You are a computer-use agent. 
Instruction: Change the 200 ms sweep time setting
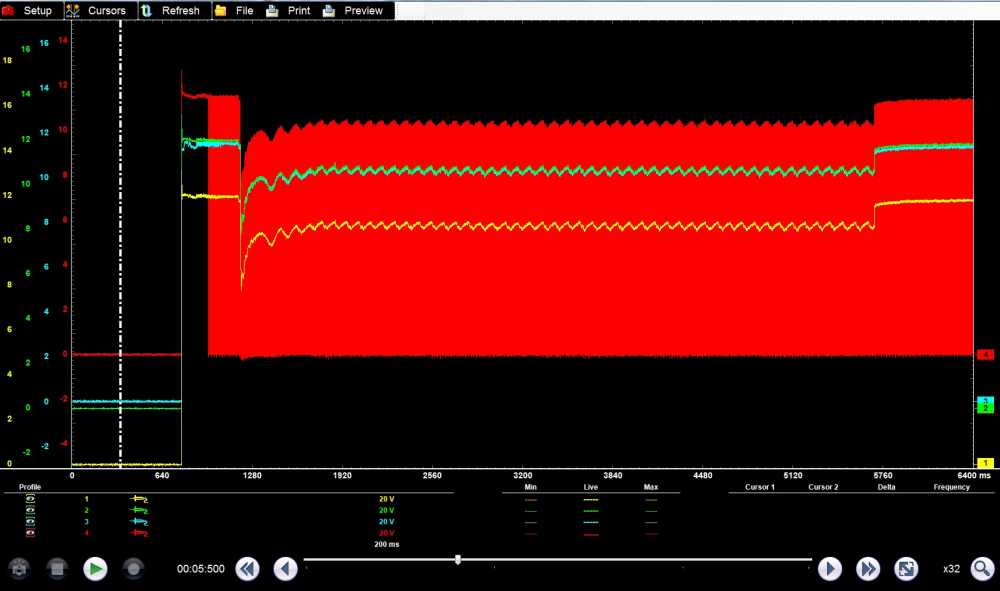(387, 546)
